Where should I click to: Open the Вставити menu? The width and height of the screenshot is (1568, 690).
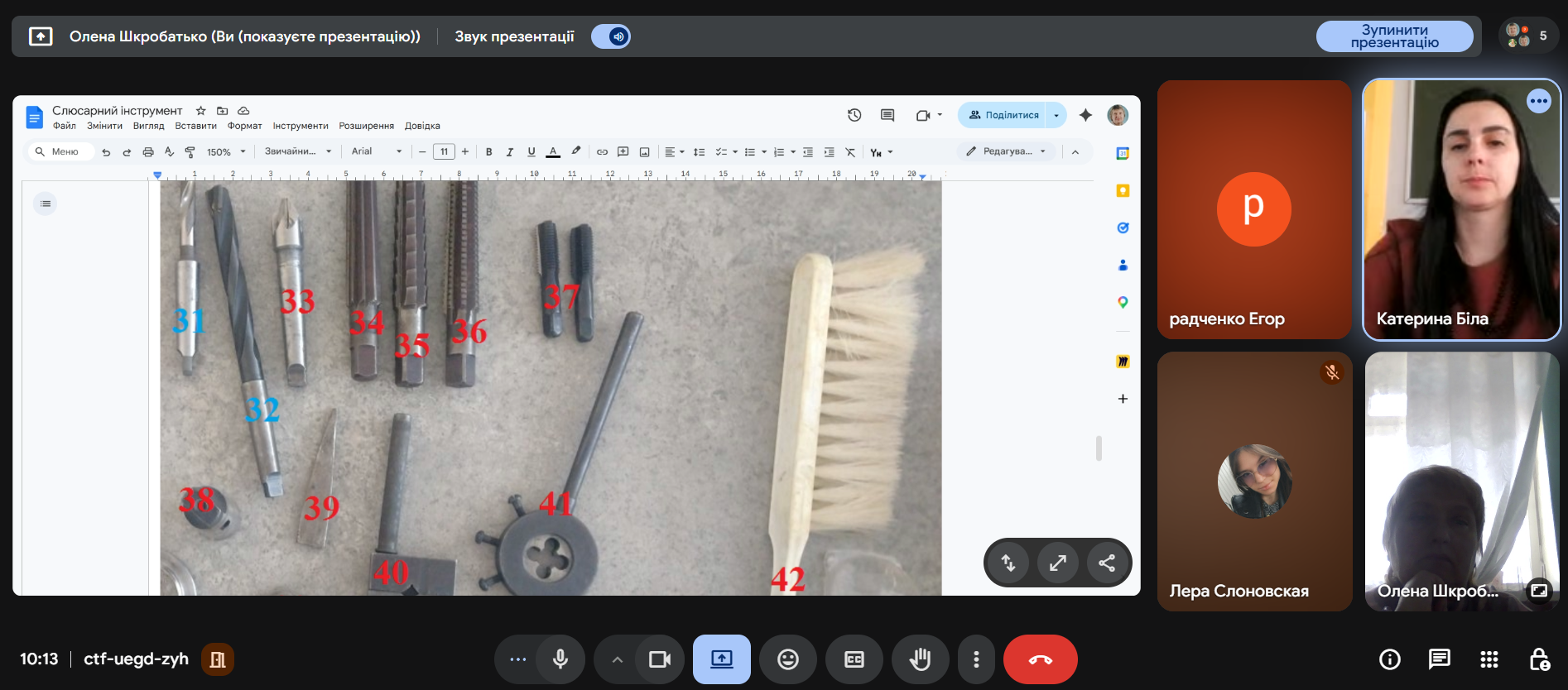(195, 127)
